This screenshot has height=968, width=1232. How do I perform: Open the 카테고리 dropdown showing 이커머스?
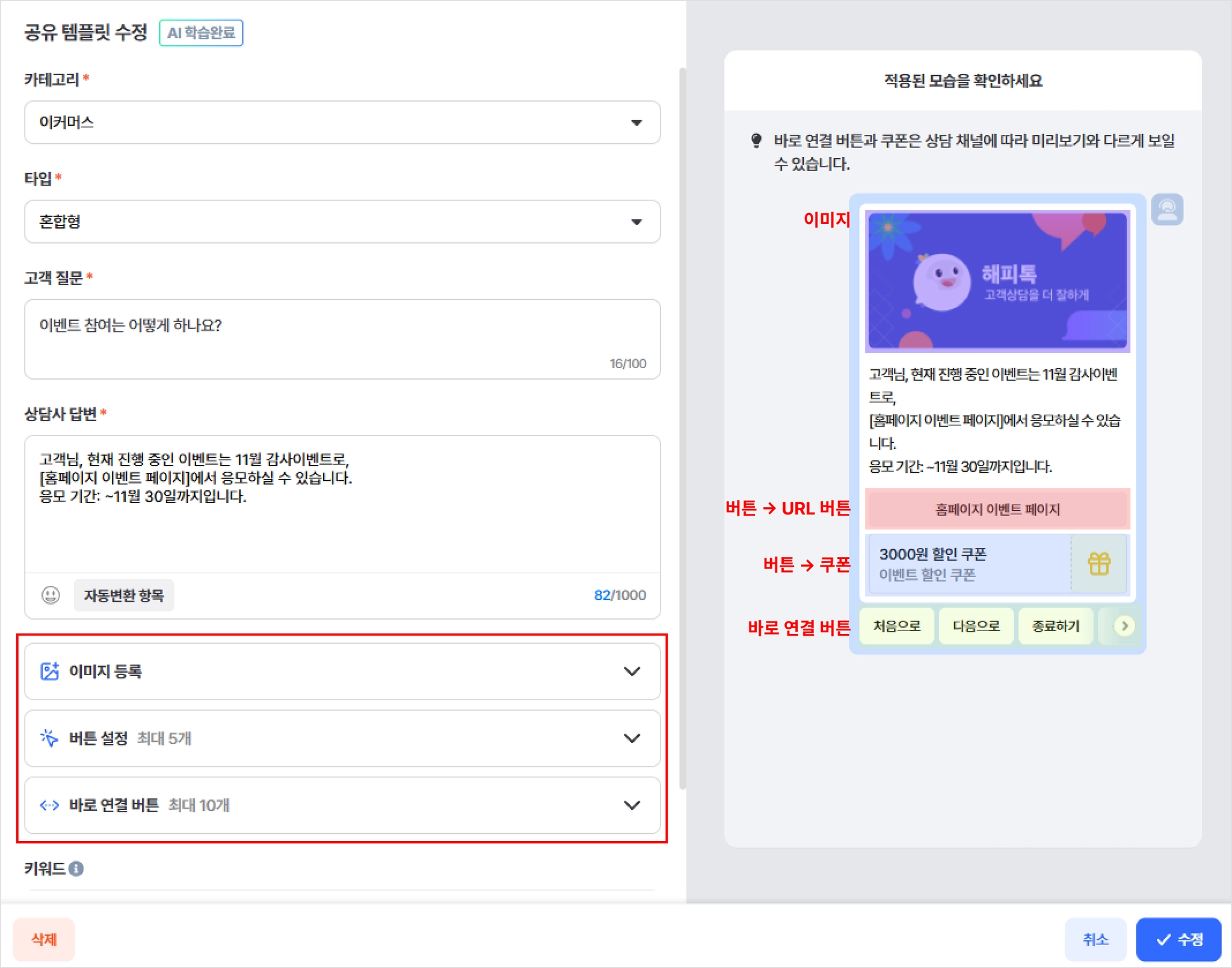342,123
